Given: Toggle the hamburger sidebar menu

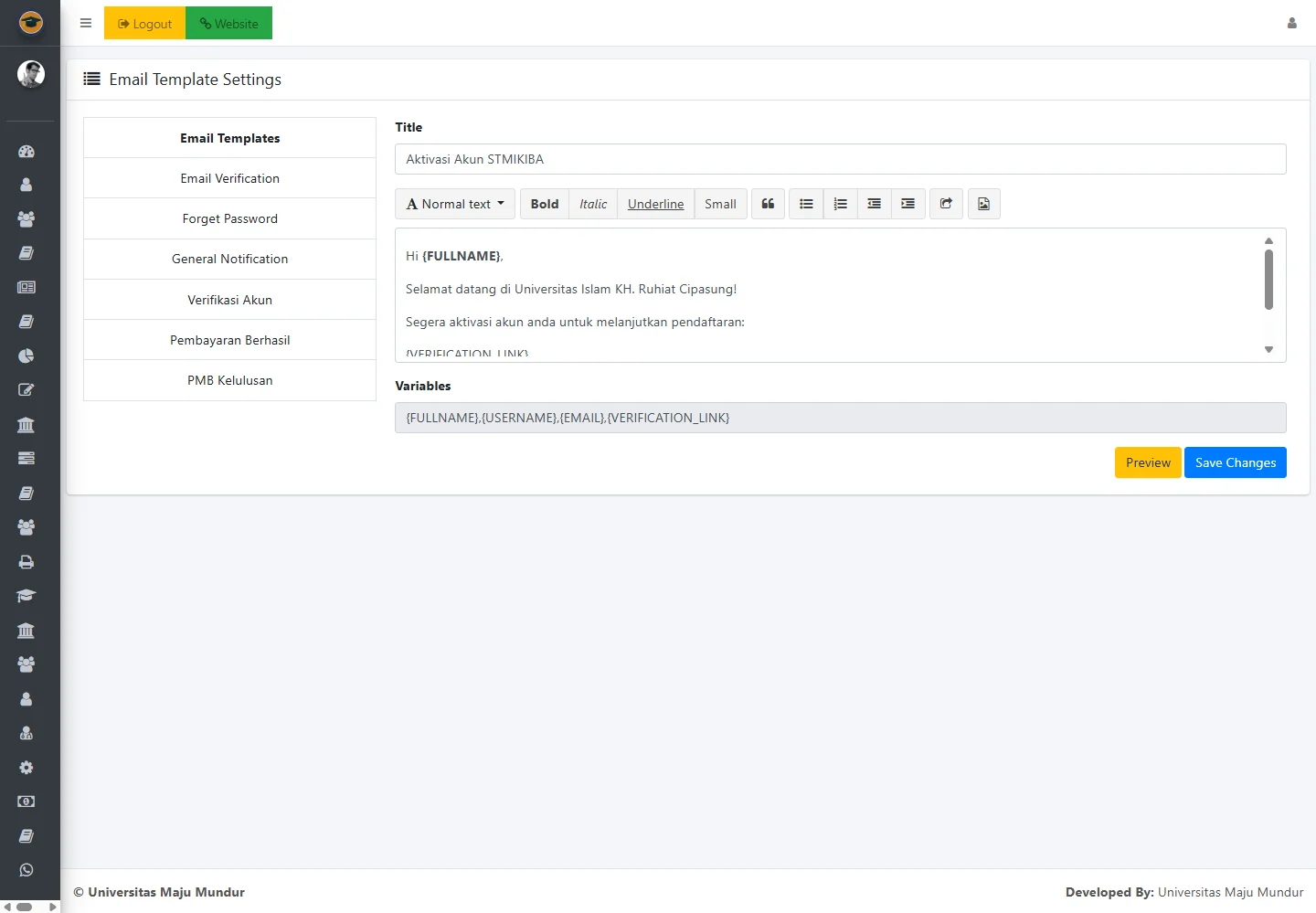Looking at the screenshot, I should tap(86, 24).
